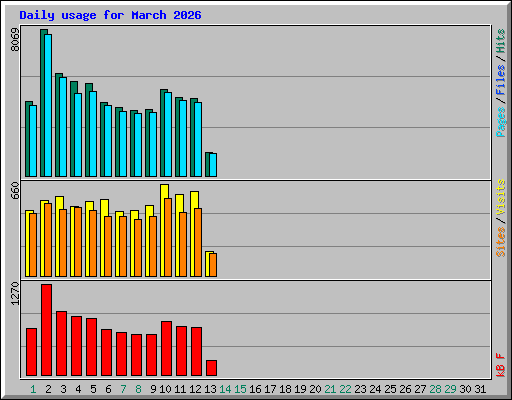The image size is (512, 400).
Task: Select green day 22 axis label
Action: pos(345,389)
